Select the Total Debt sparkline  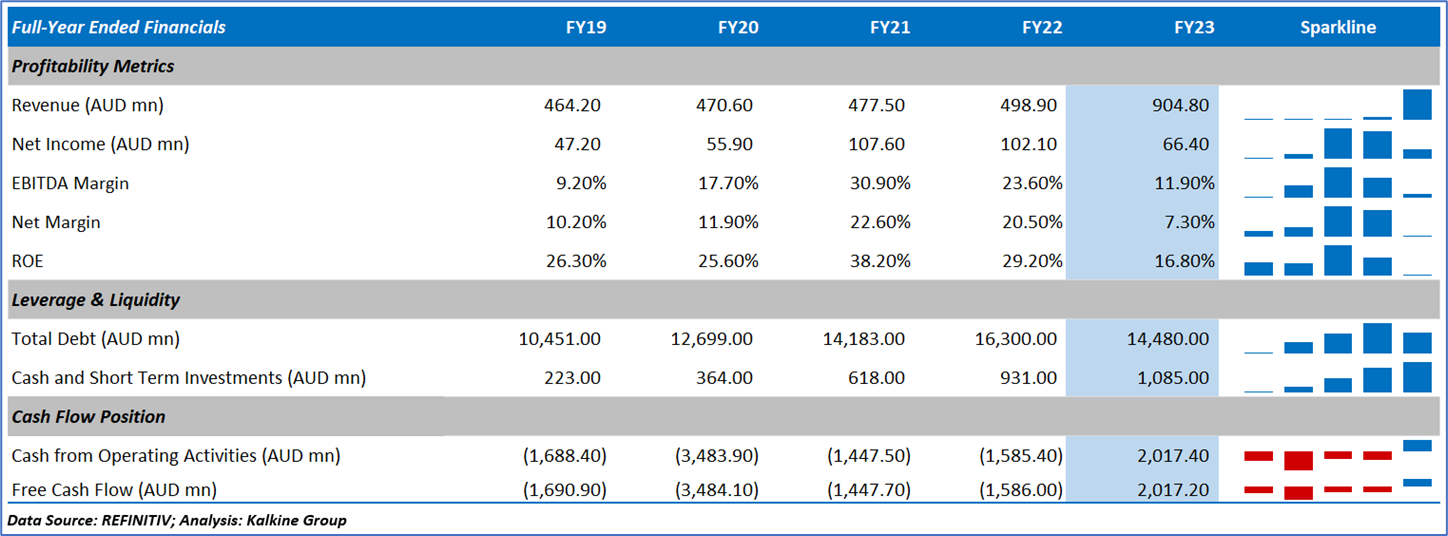[x=1338, y=339]
